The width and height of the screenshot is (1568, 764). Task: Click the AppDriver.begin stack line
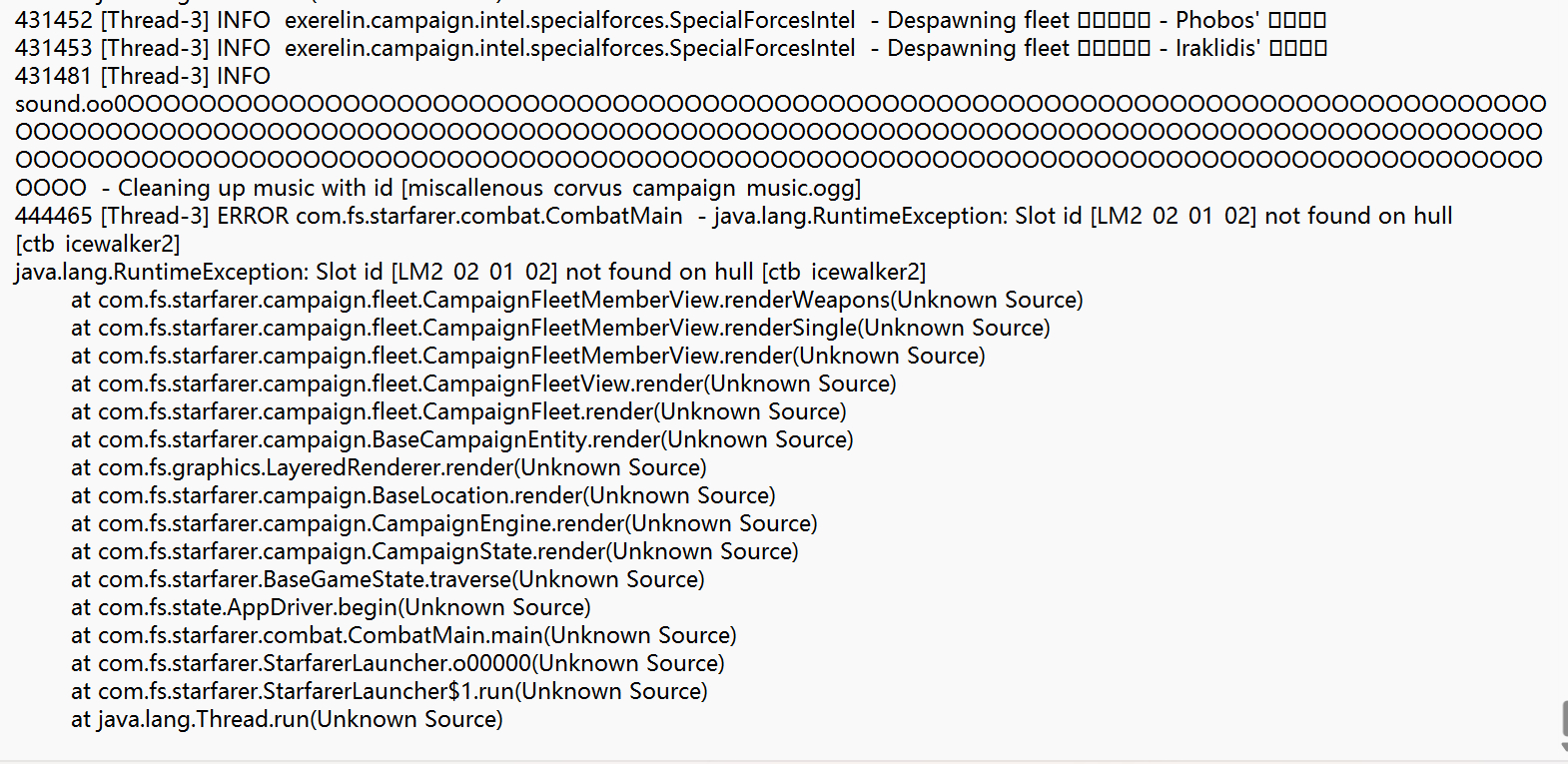[x=331, y=607]
